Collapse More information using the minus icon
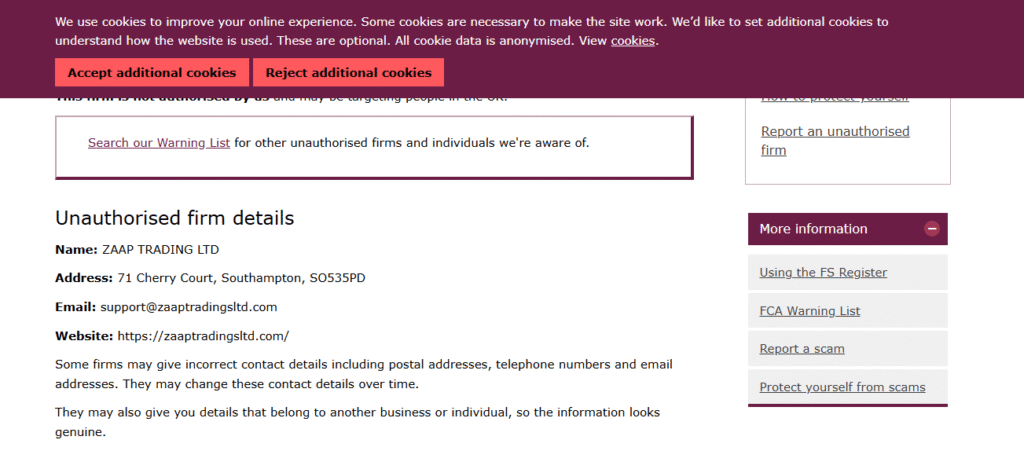Screen dimensions: 1024x451 pos(932,229)
